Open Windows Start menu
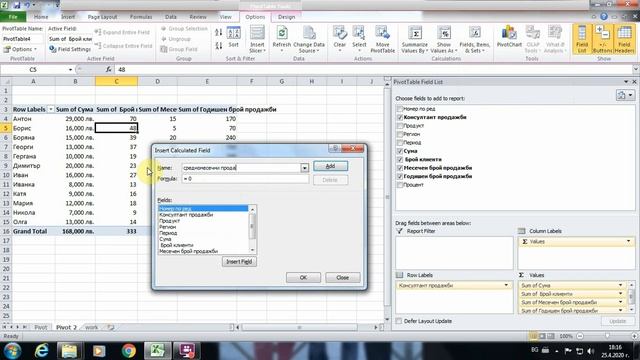This screenshot has width=640, height=360. [12, 351]
